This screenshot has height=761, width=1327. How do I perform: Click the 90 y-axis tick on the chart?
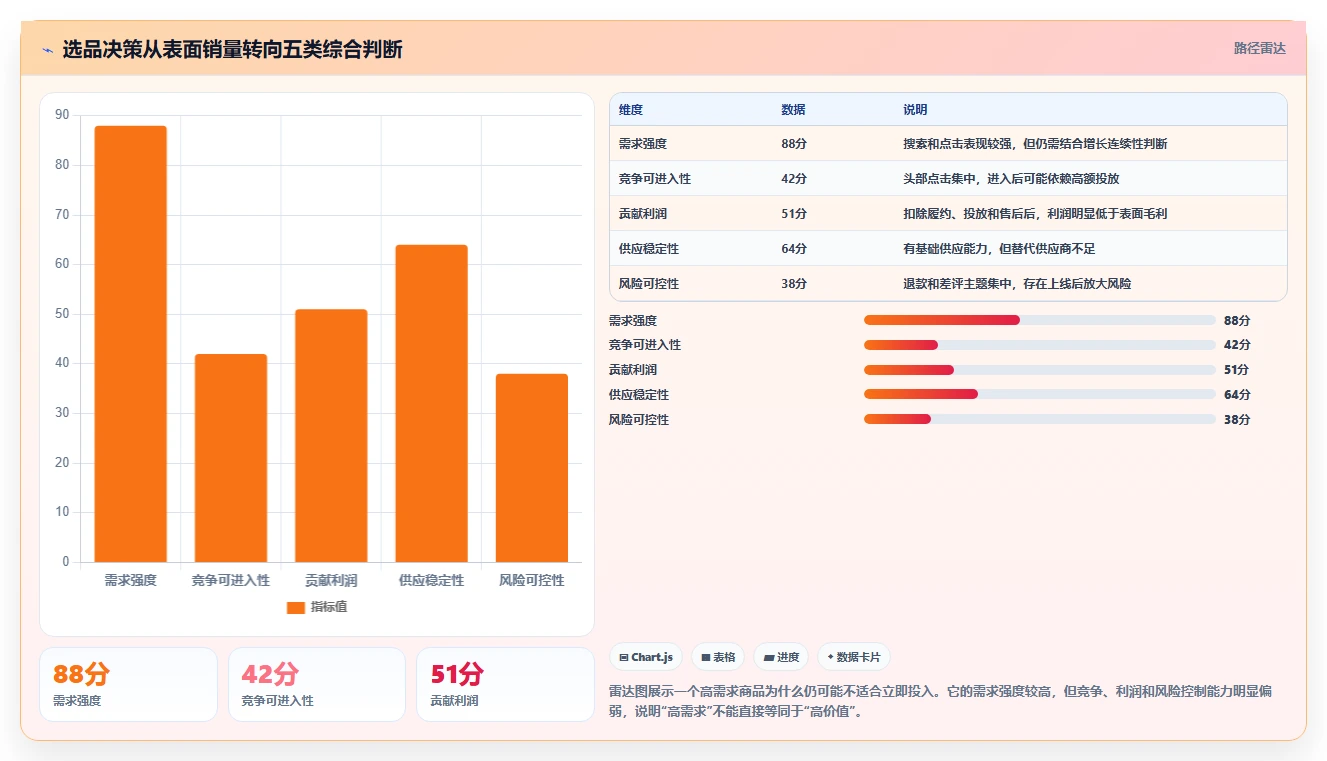63,115
